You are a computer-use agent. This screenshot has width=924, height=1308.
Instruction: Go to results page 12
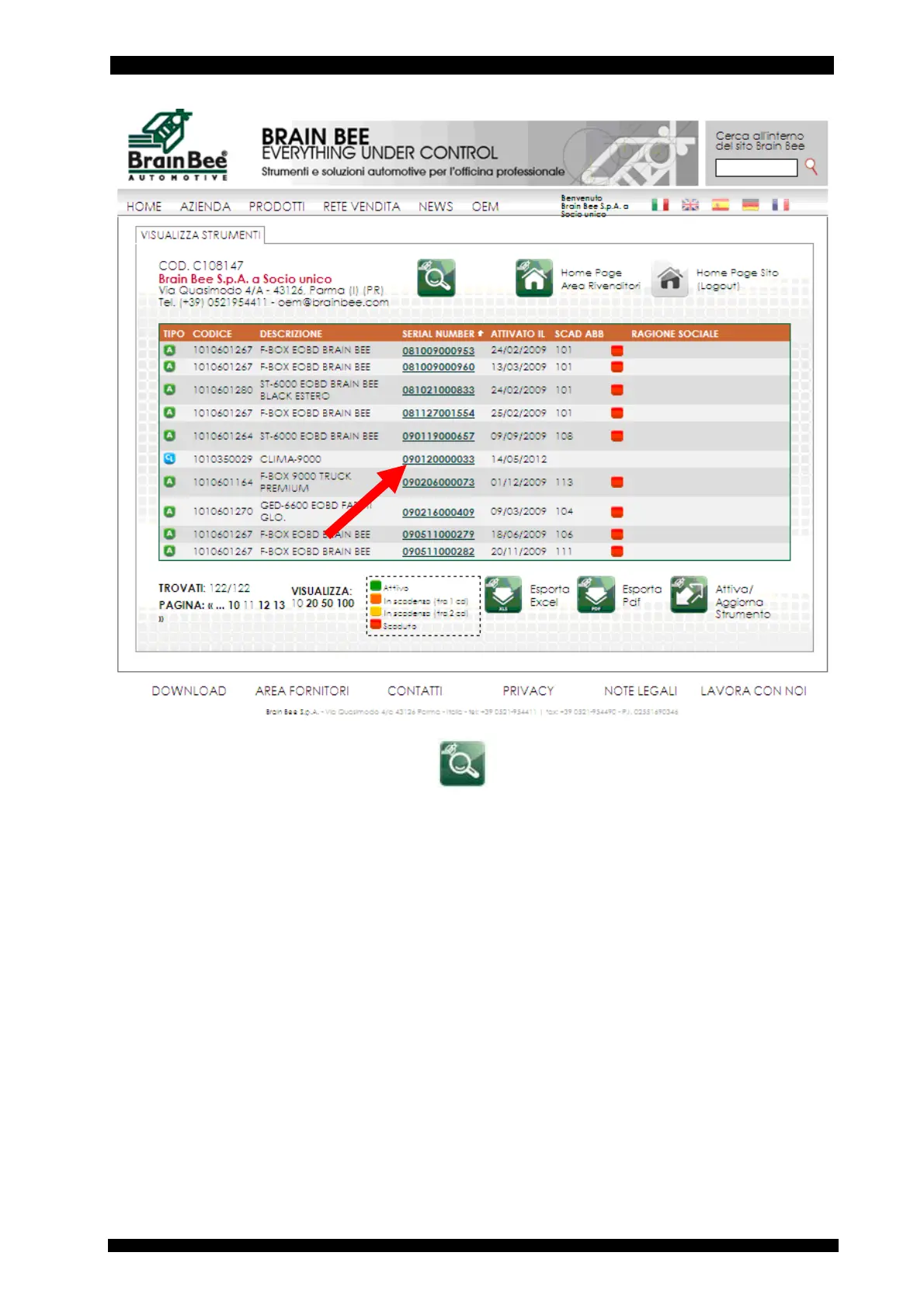tap(264, 604)
